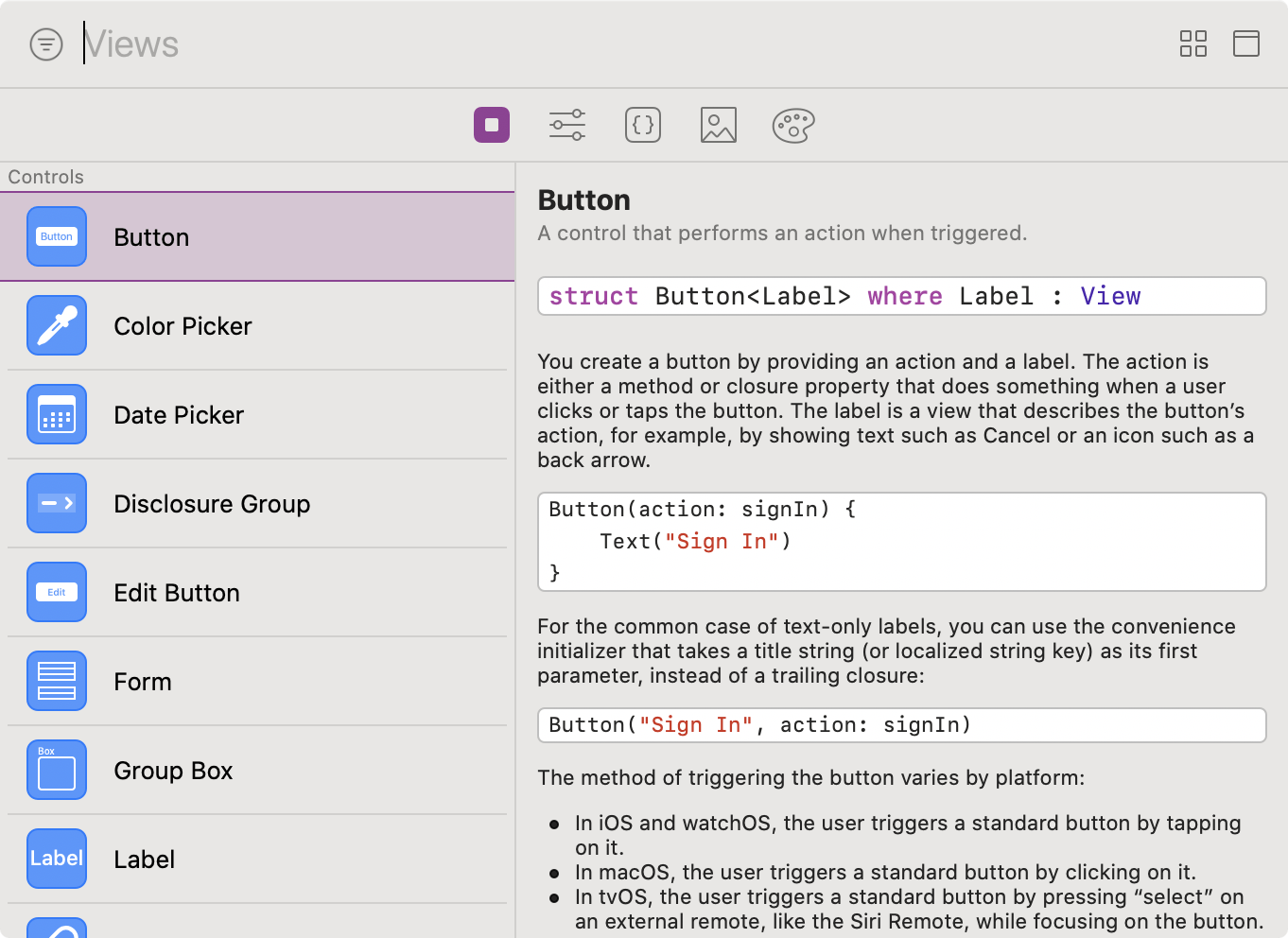
Task: Click the Form lines icon
Action: coord(57,681)
